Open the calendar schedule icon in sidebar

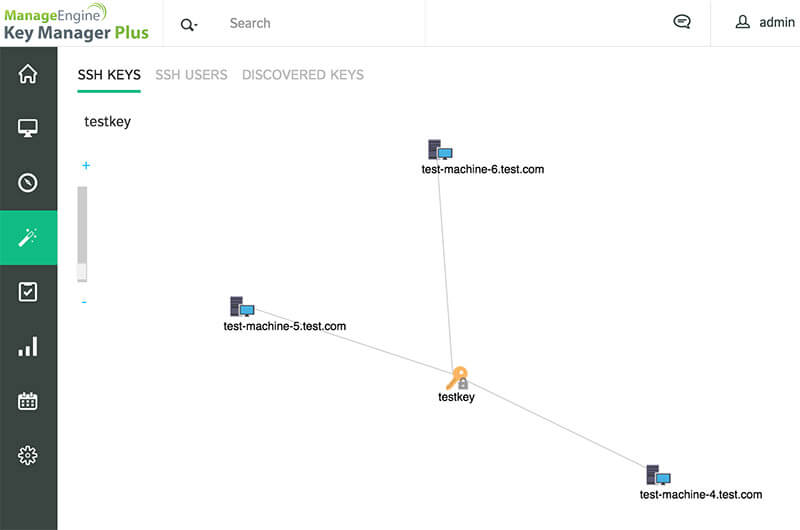click(28, 401)
